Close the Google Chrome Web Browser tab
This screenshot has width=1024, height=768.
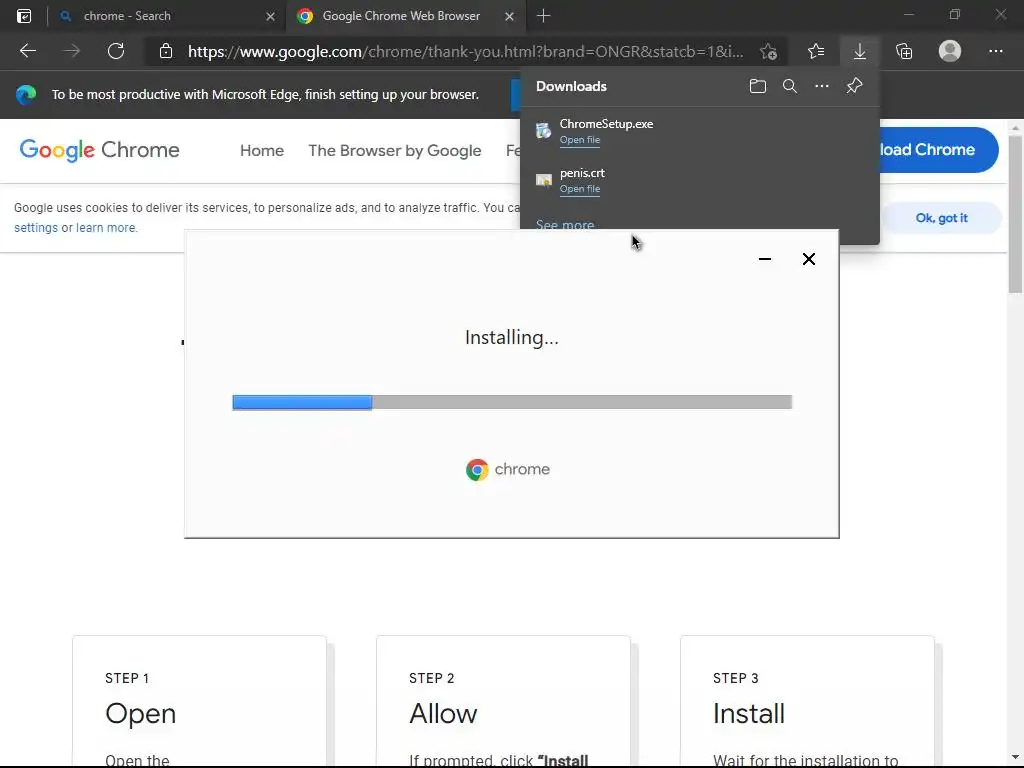509,16
